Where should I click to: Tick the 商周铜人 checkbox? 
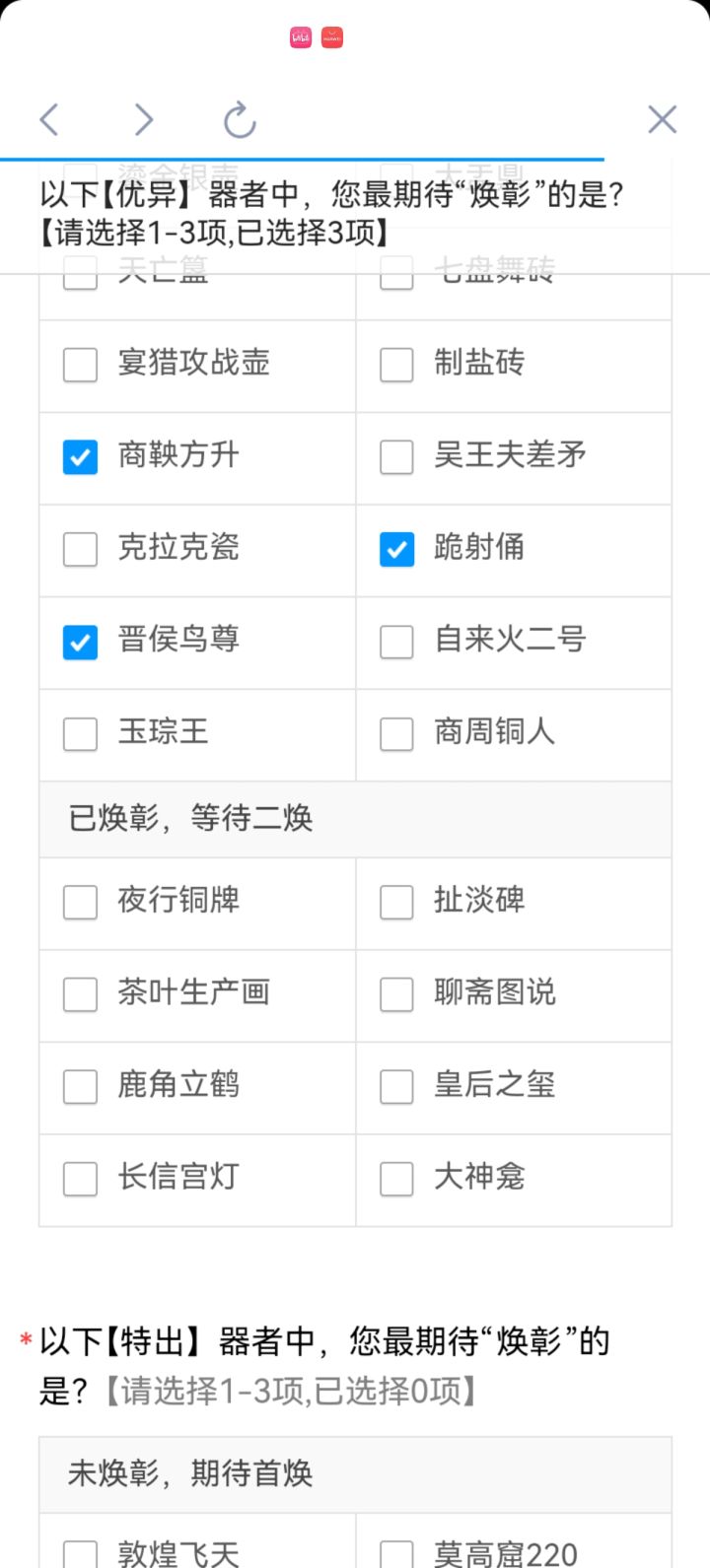[396, 734]
